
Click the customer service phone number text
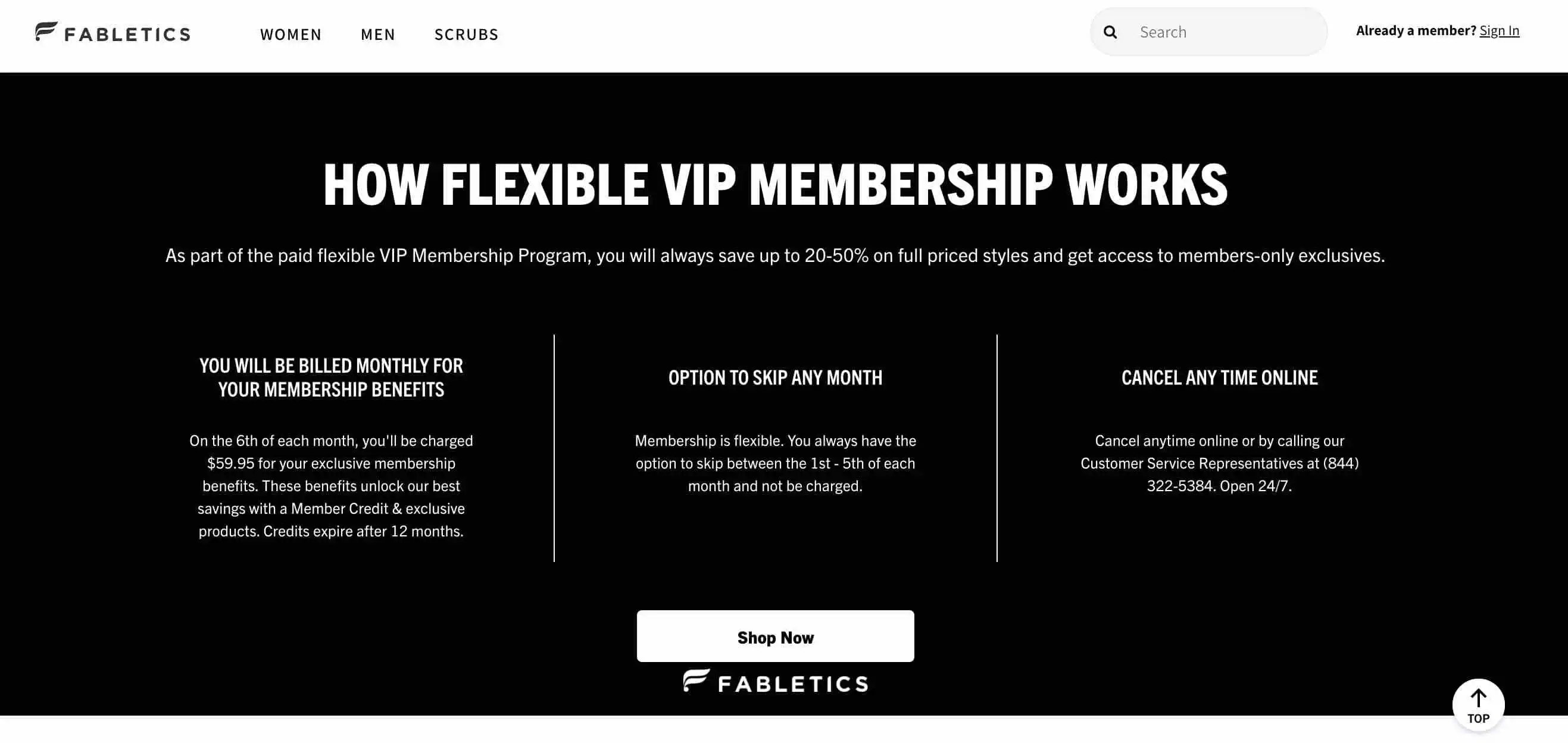[1219, 474]
